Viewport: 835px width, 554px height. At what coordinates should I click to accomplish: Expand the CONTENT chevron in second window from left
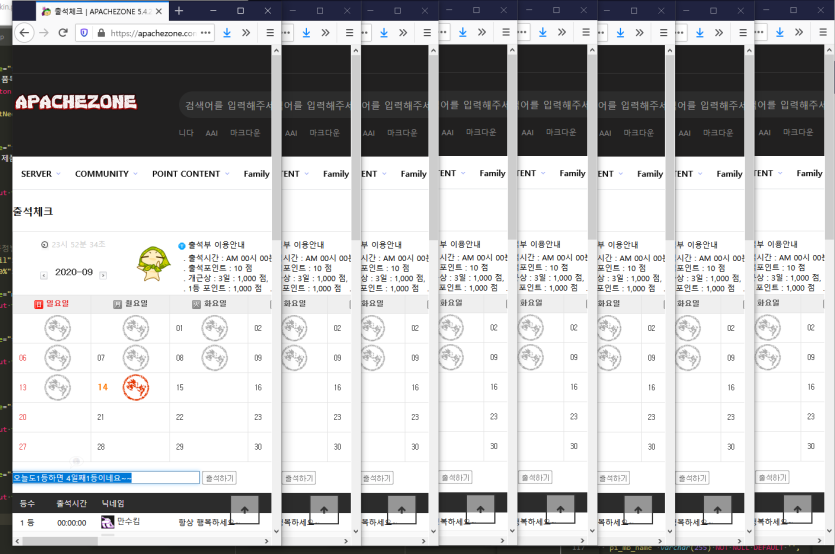(x=306, y=174)
